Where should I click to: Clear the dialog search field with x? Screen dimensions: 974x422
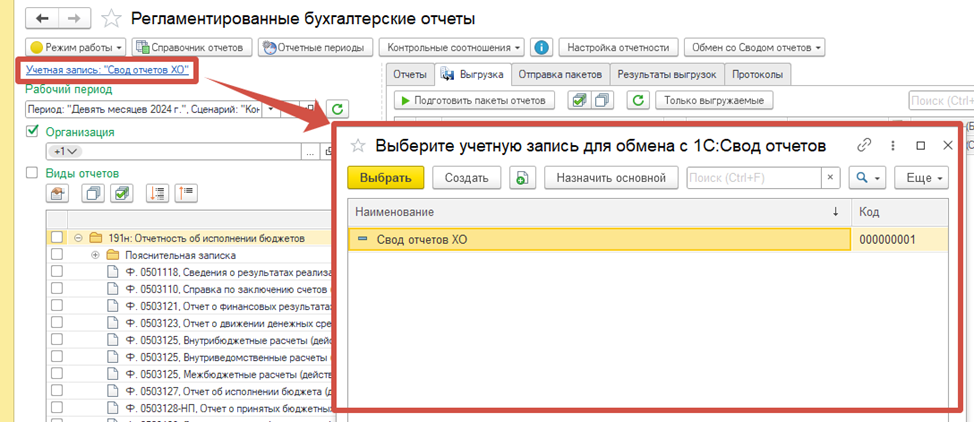coord(831,178)
